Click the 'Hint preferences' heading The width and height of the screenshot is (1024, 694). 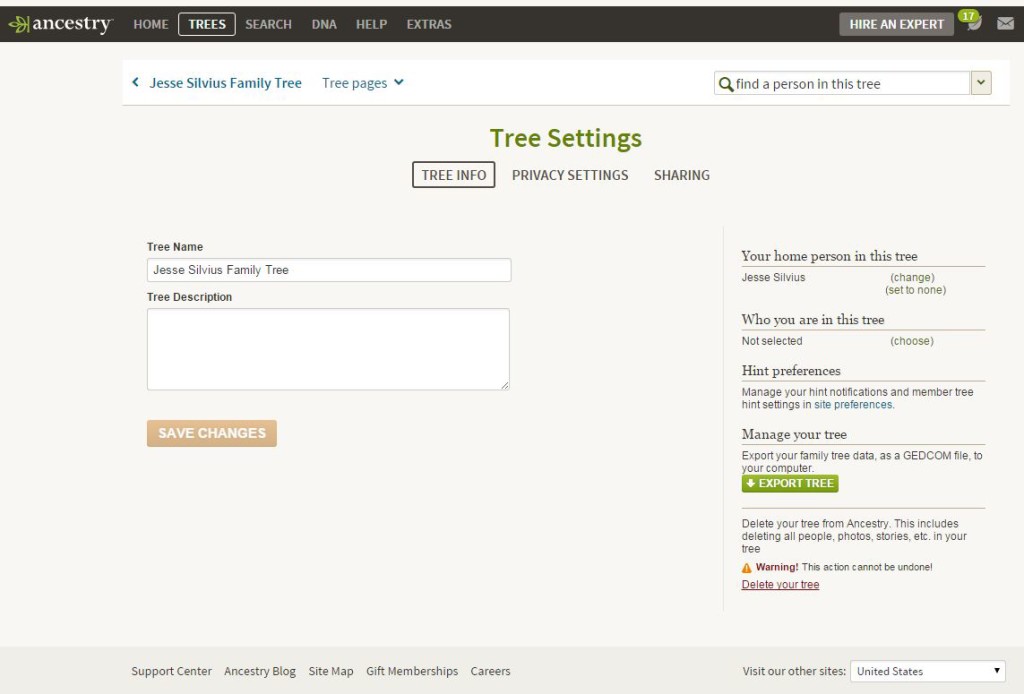tap(791, 371)
